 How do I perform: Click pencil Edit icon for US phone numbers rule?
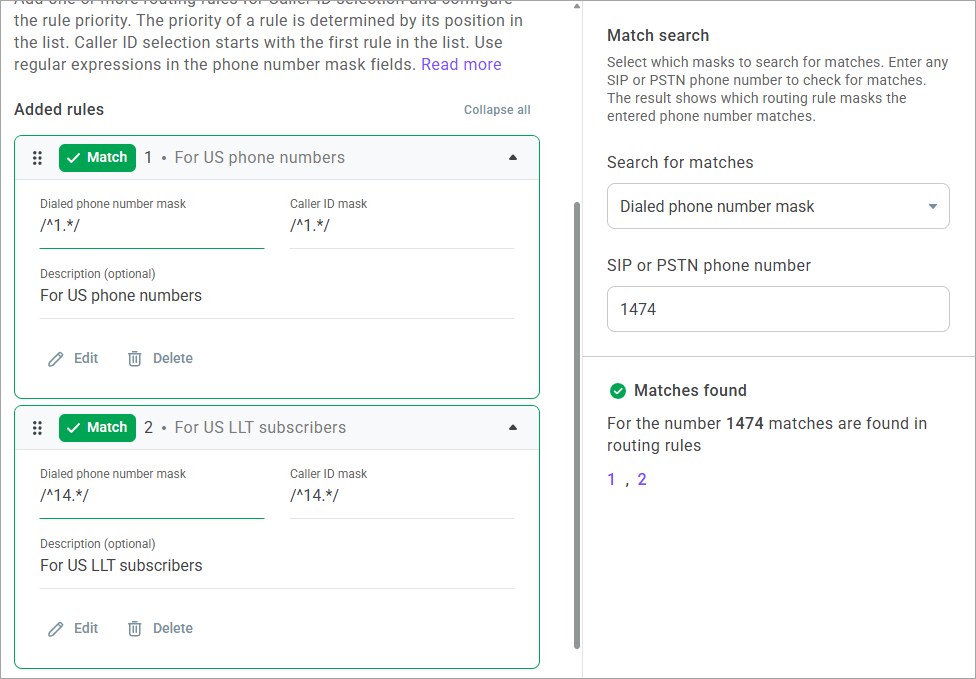(x=56, y=359)
